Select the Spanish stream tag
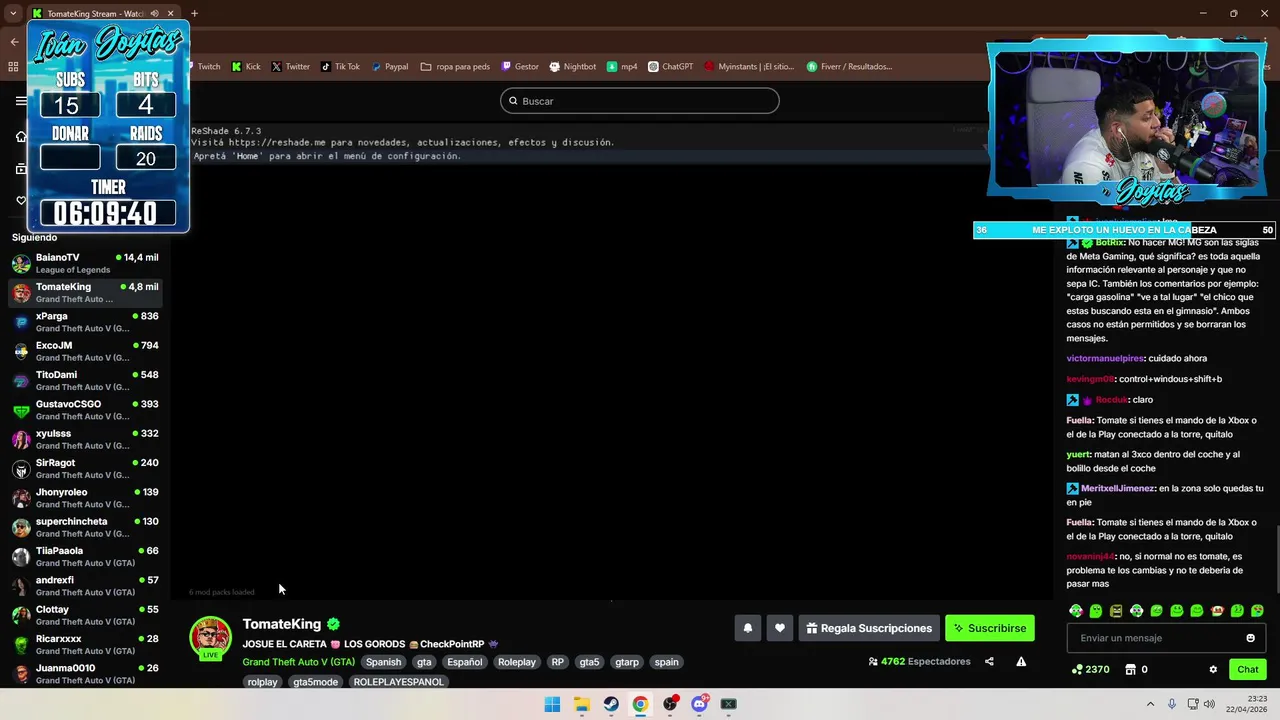Screen dimensions: 1280x720 pyautogui.click(x=383, y=662)
